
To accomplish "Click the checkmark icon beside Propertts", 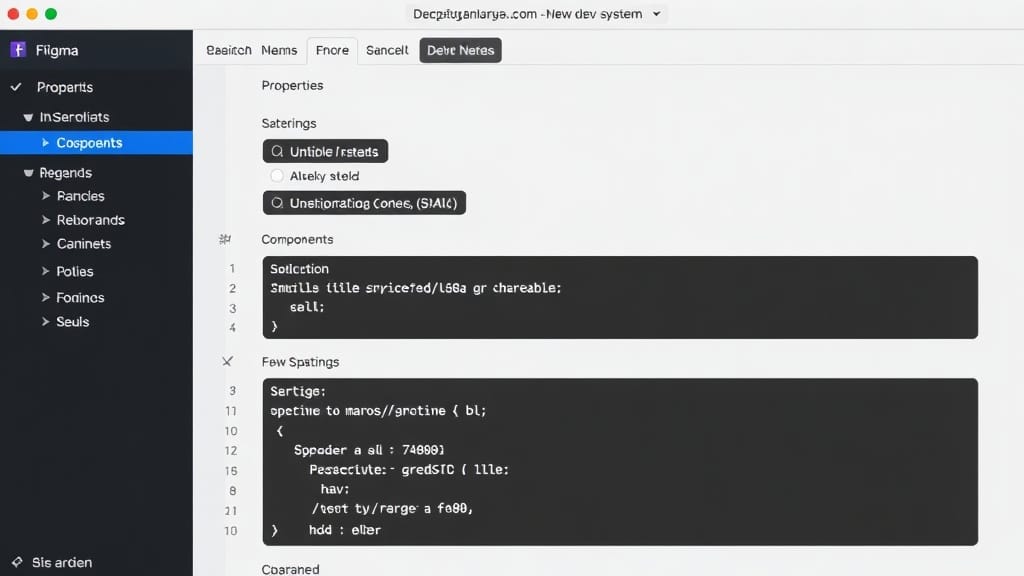I will 15,87.
